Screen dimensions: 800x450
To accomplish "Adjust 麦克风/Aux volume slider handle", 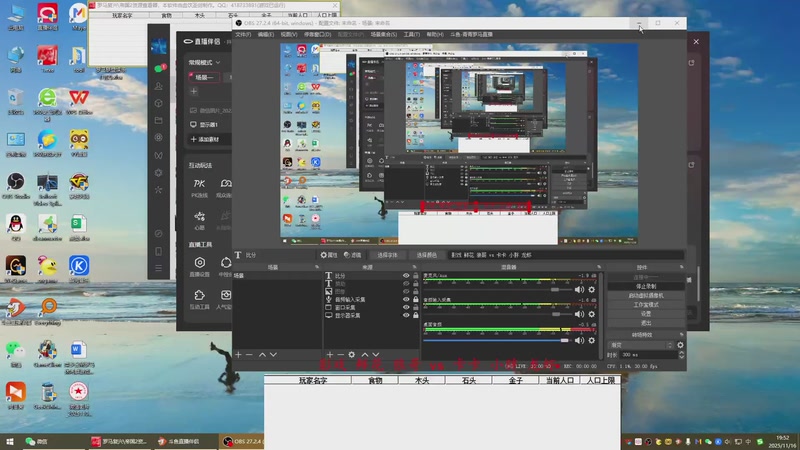I will (x=555, y=289).
